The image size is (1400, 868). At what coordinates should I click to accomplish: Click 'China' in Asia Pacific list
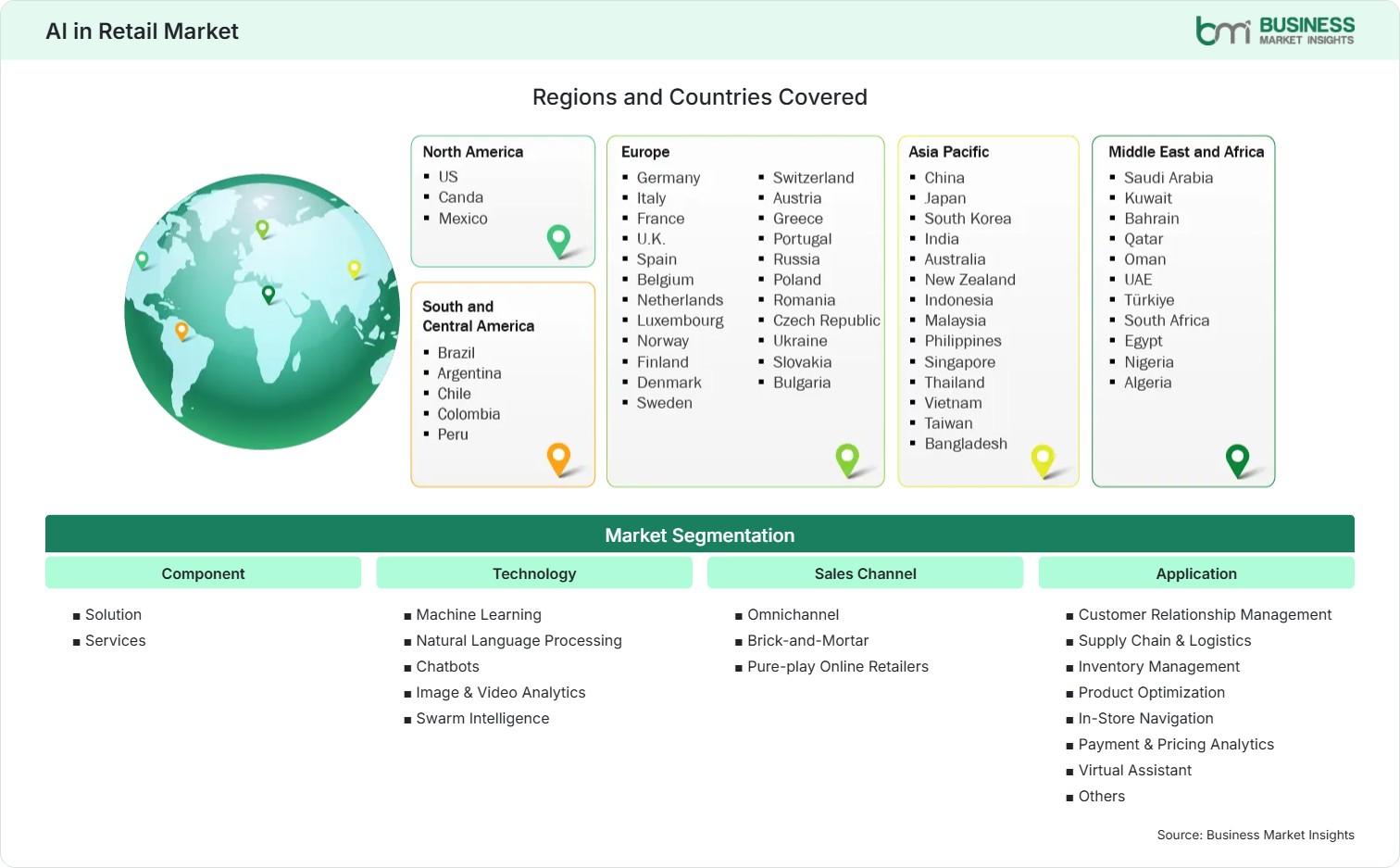click(944, 178)
